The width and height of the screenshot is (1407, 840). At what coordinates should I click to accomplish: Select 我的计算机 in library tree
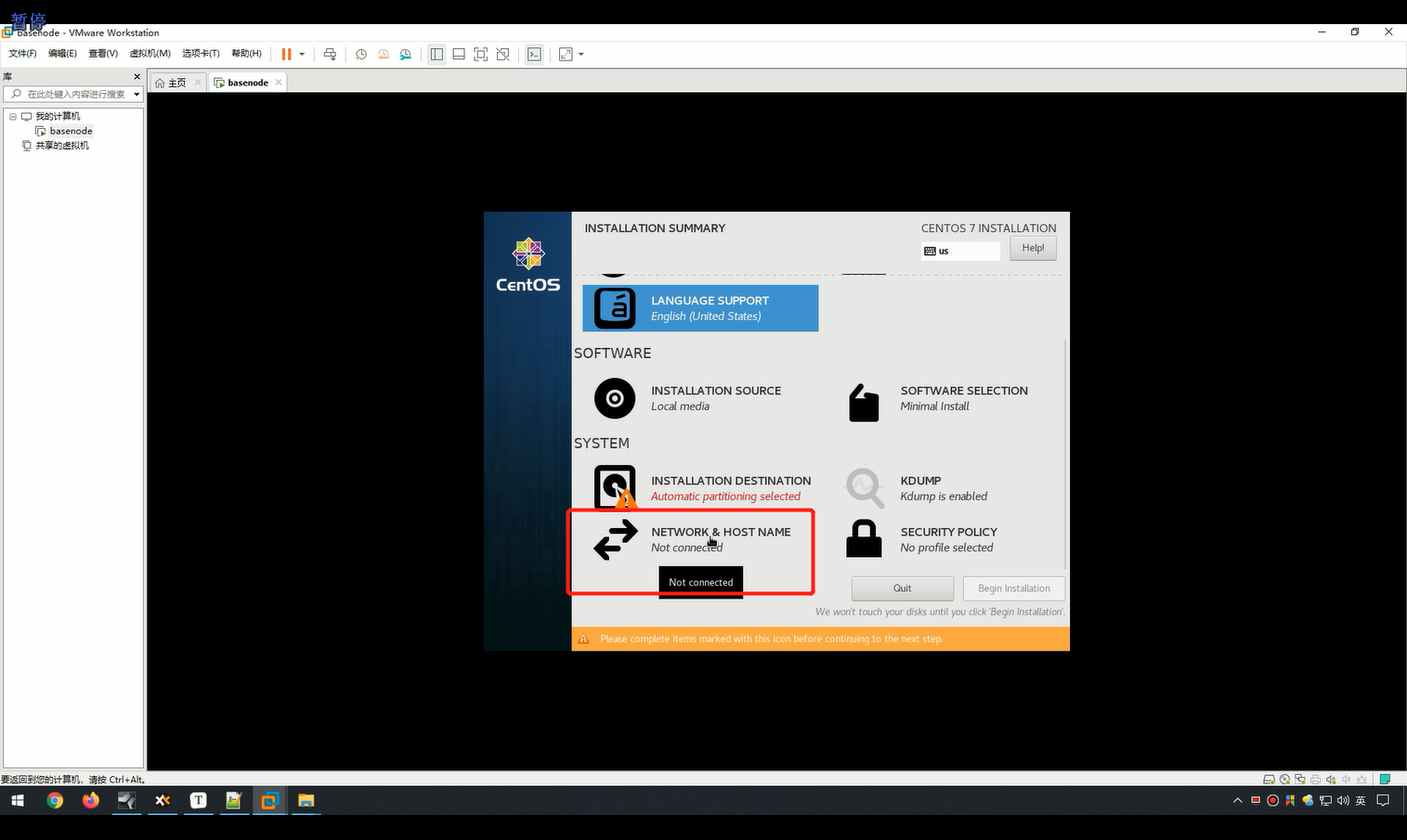(58, 117)
